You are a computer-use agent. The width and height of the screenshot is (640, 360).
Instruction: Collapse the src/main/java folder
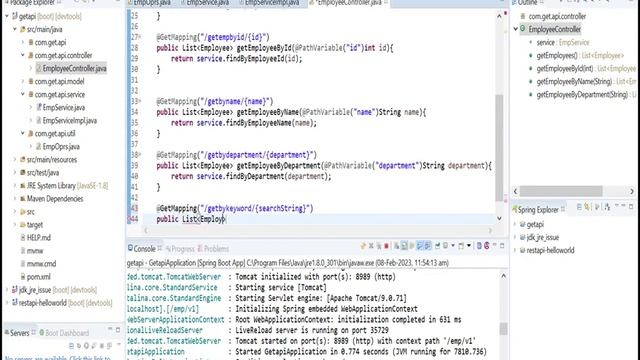[x=15, y=29]
